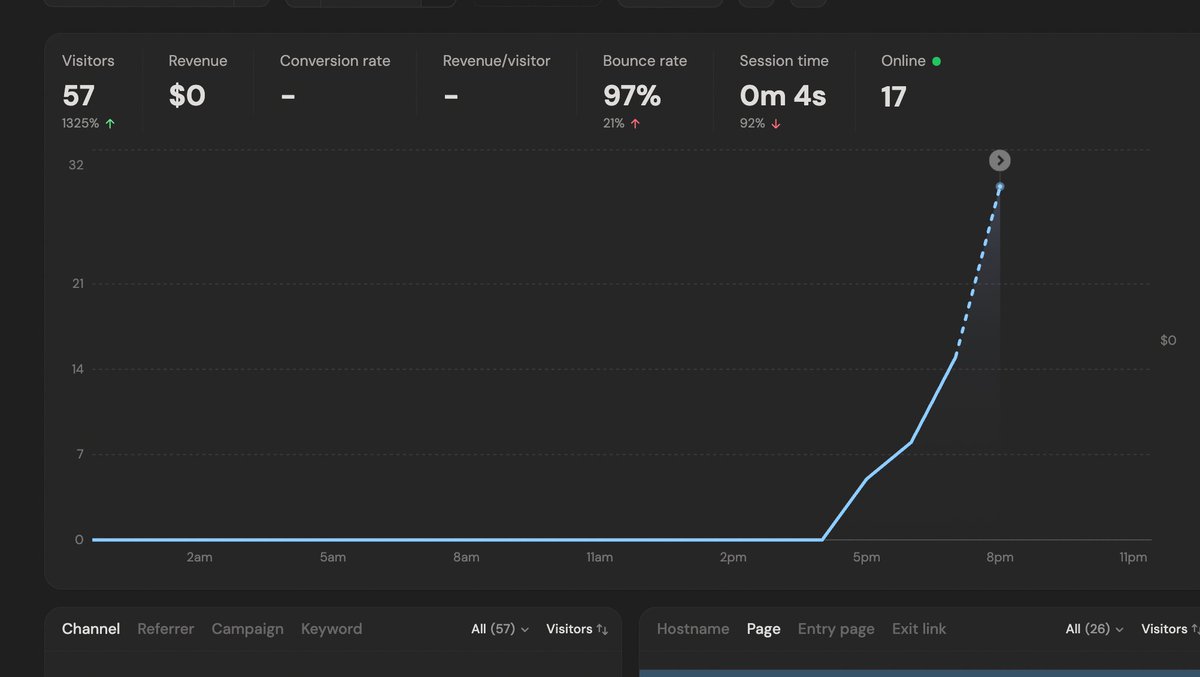The image size is (1200, 677).
Task: Click the green Online status dot
Action: pyautogui.click(x=936, y=61)
